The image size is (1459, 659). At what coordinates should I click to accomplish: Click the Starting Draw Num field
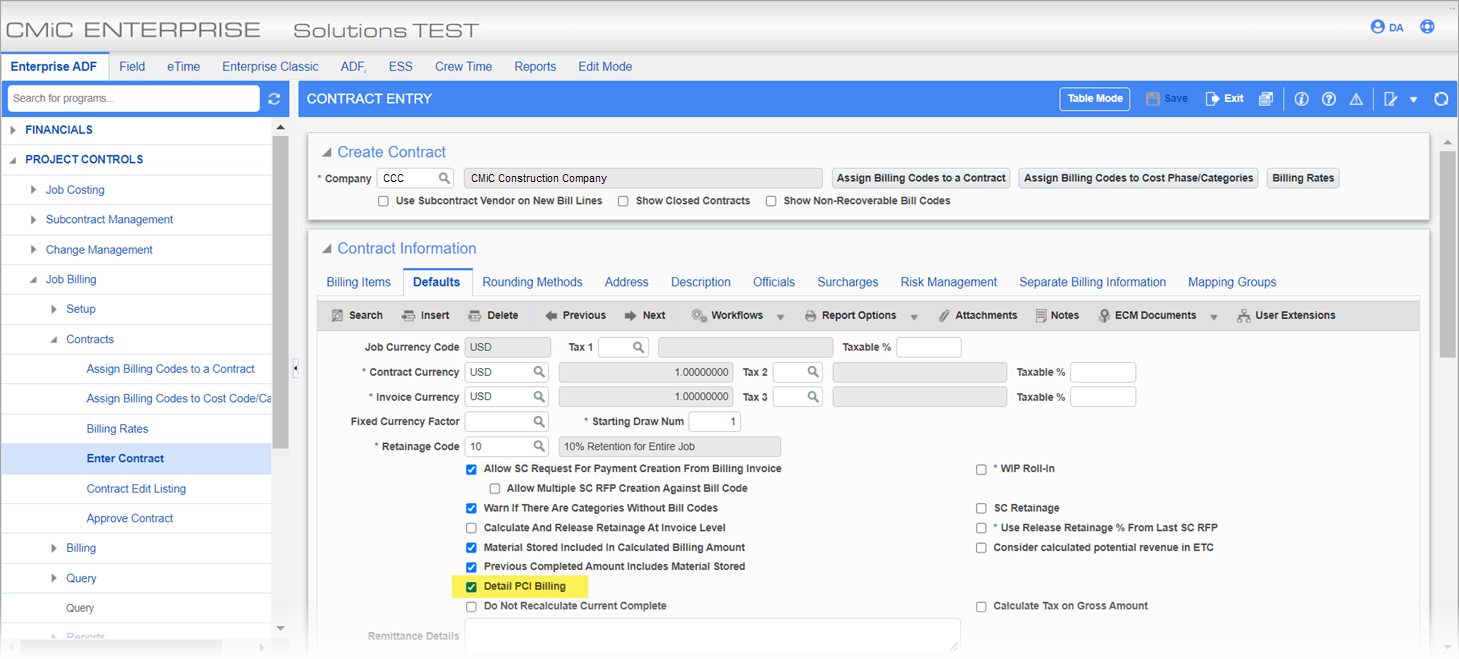click(x=714, y=422)
